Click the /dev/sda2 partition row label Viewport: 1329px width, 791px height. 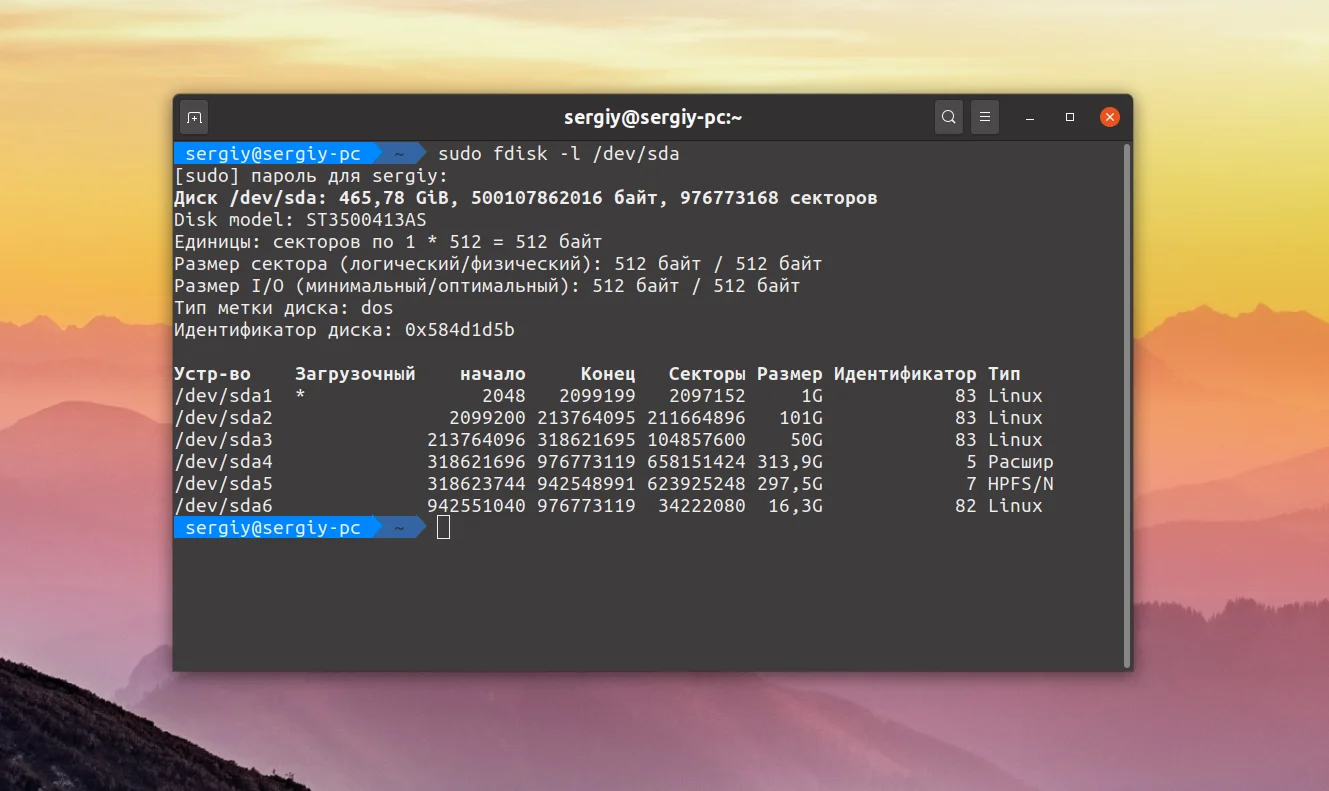[x=223, y=418]
